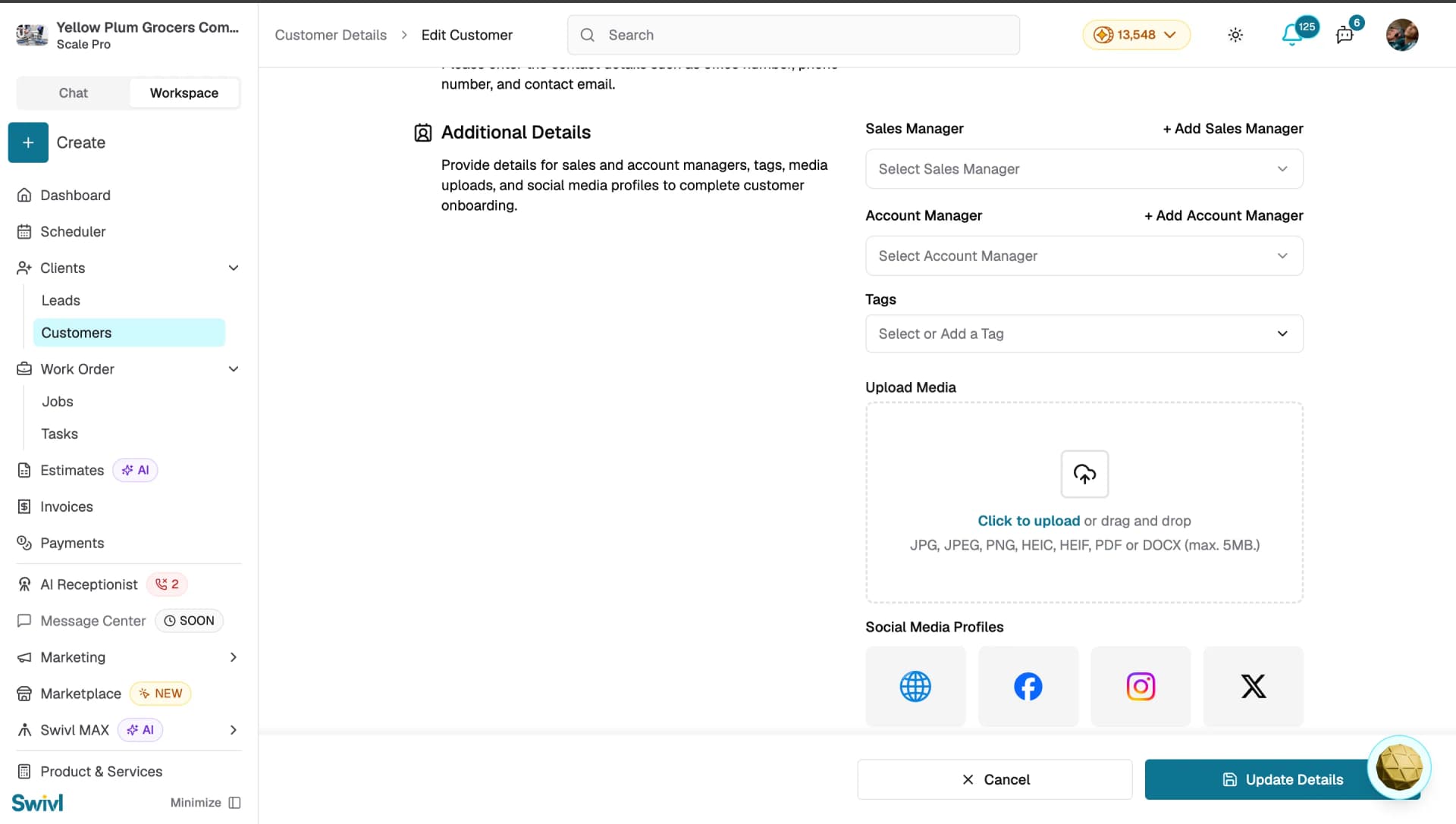This screenshot has width=1456, height=824.
Task: Open the Select Sales Manager dropdown
Action: 1084,169
